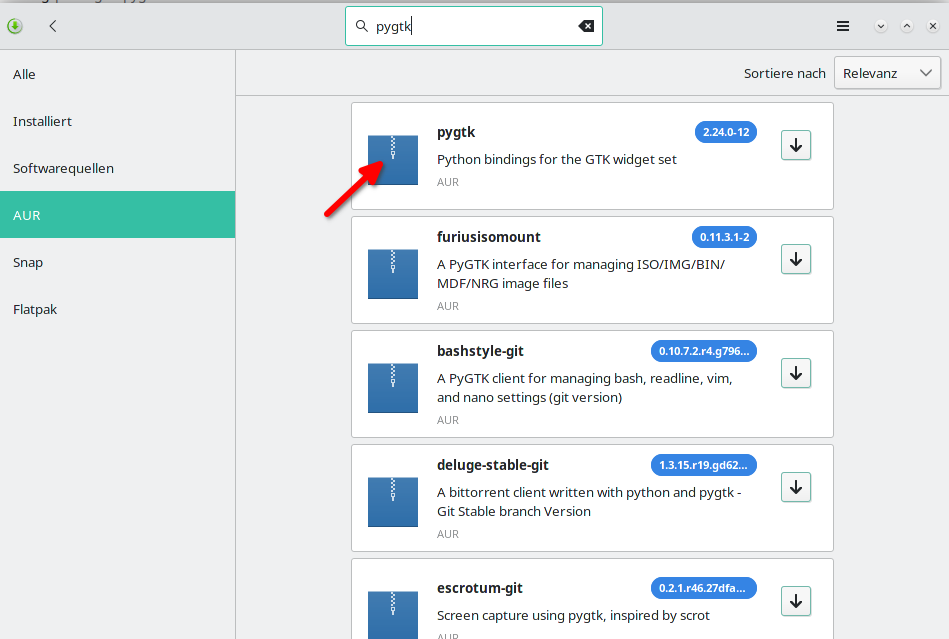This screenshot has width=949, height=639.
Task: Click the pygtk package icon
Action: click(x=392, y=159)
